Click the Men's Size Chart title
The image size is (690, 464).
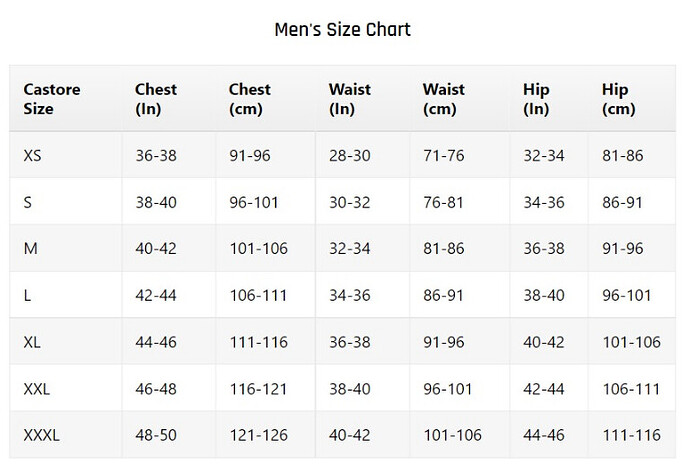342,30
